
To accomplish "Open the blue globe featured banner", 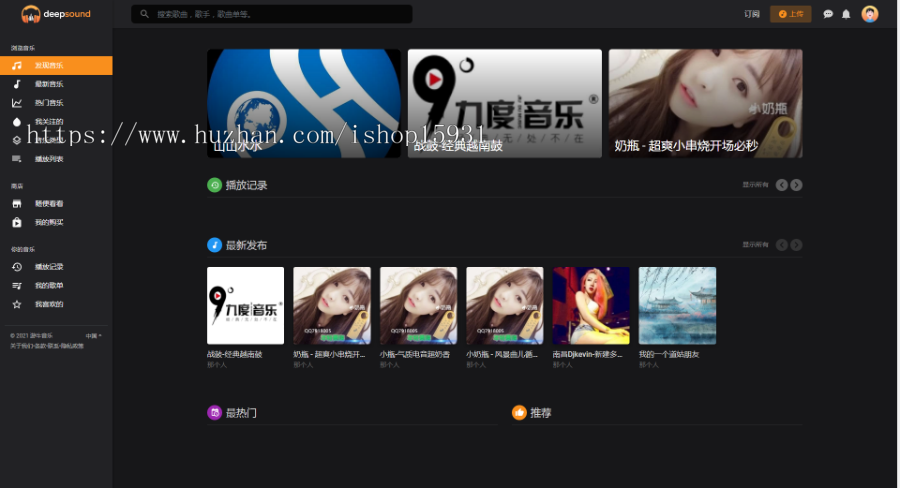I will [x=304, y=103].
